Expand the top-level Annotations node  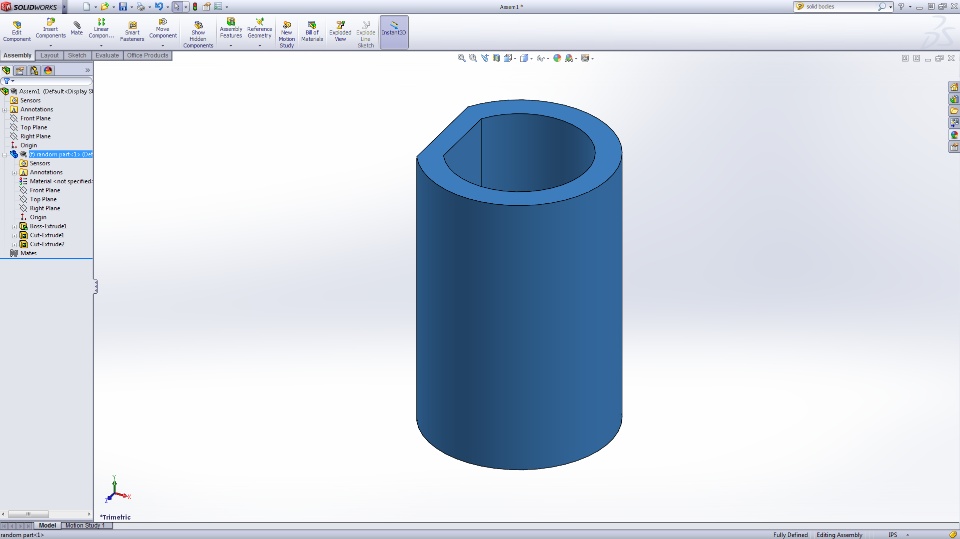tap(5, 110)
